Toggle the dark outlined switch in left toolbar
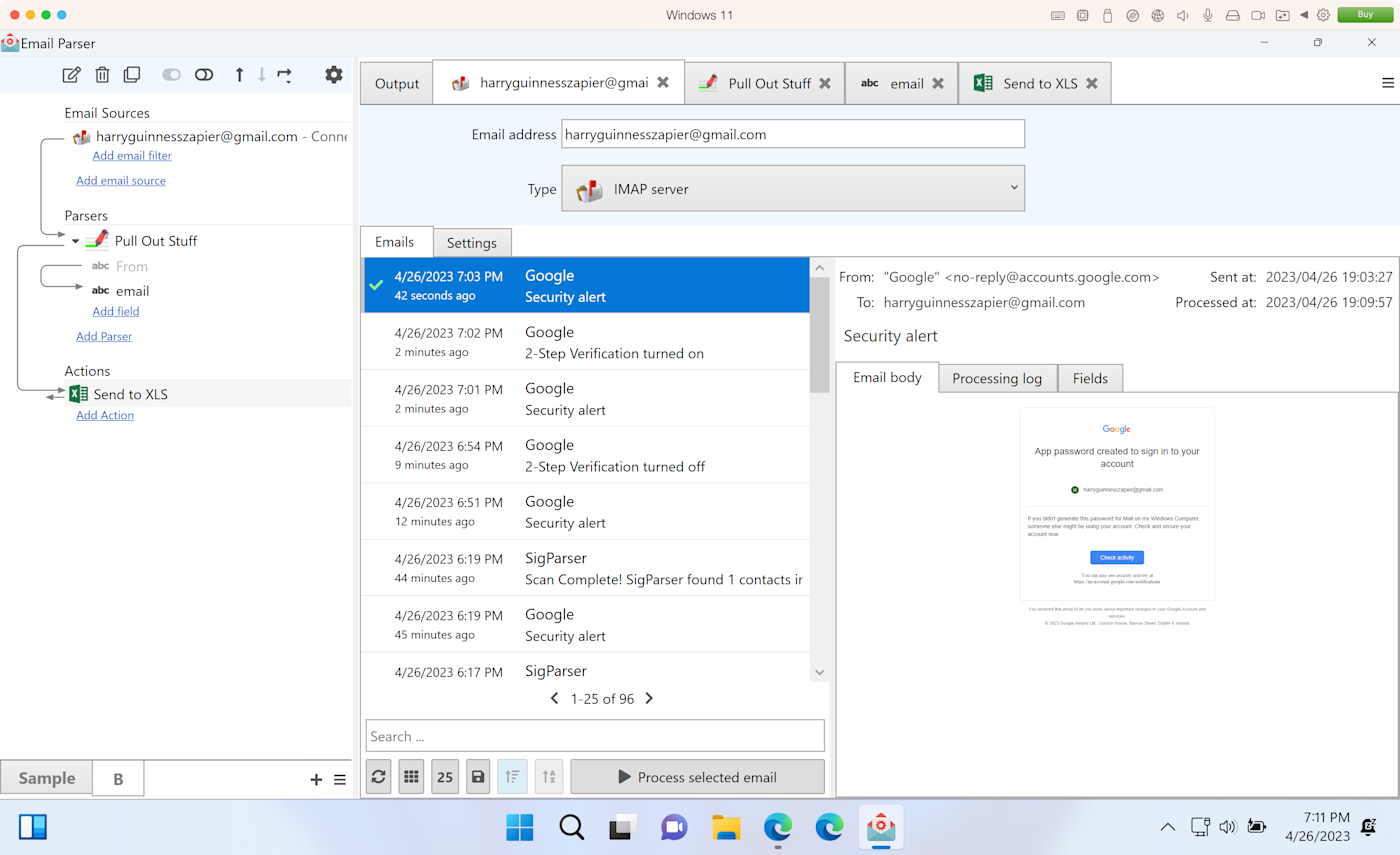The height and width of the screenshot is (855, 1400). [x=204, y=75]
